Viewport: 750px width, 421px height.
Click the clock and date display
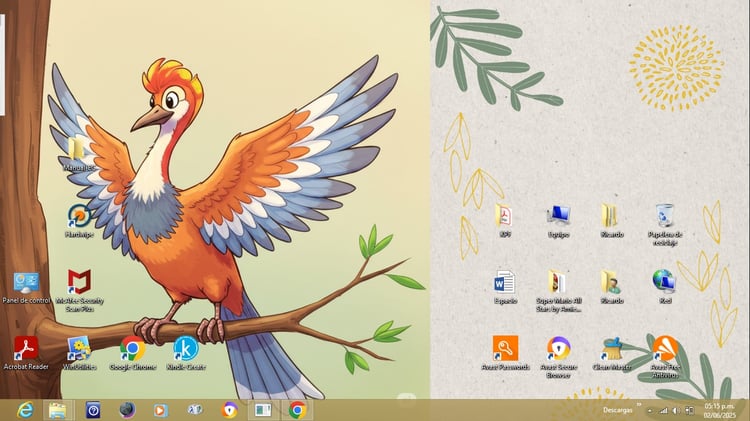click(719, 410)
